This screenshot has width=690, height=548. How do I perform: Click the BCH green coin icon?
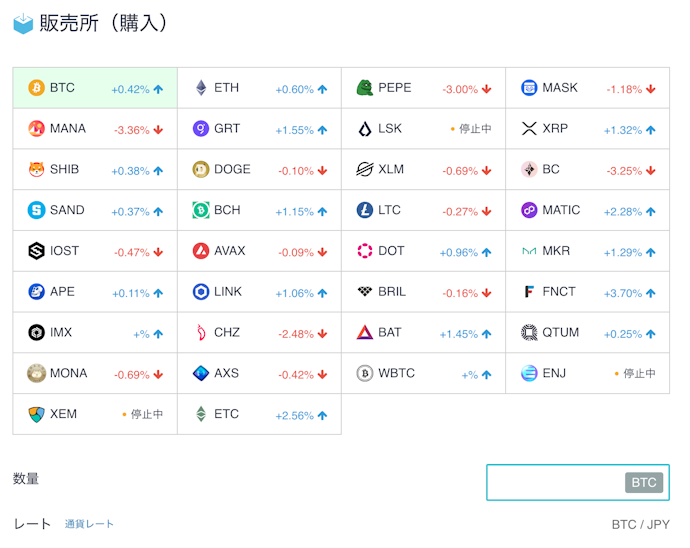[x=201, y=210]
